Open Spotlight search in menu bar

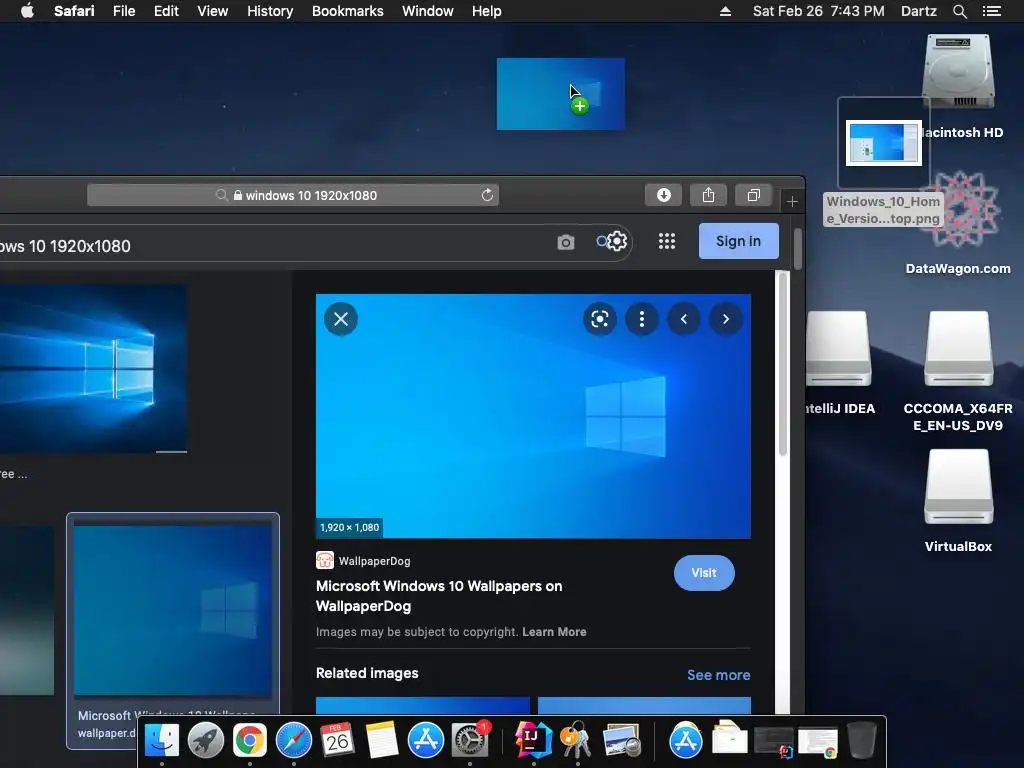click(x=959, y=11)
